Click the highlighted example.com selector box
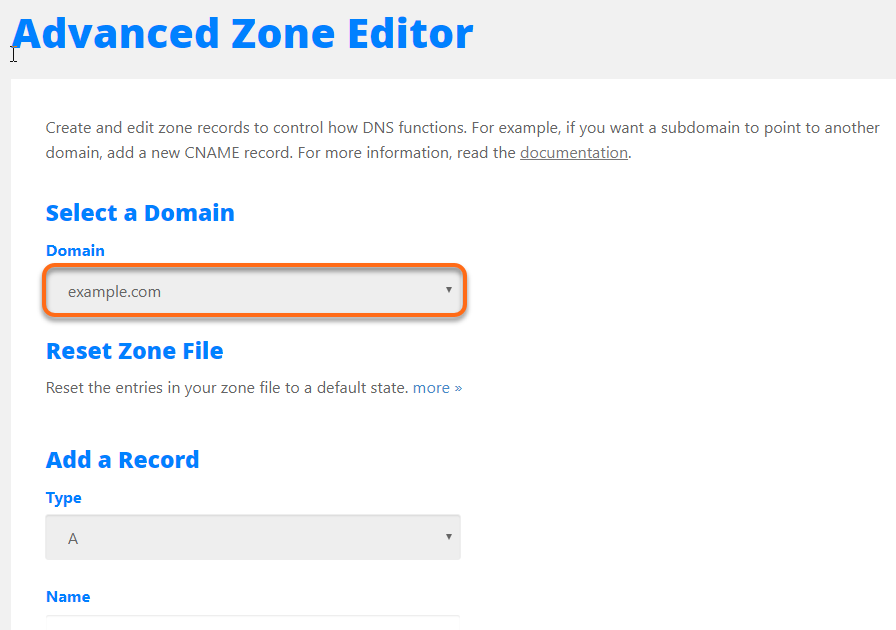896x630 pixels. 253,291
